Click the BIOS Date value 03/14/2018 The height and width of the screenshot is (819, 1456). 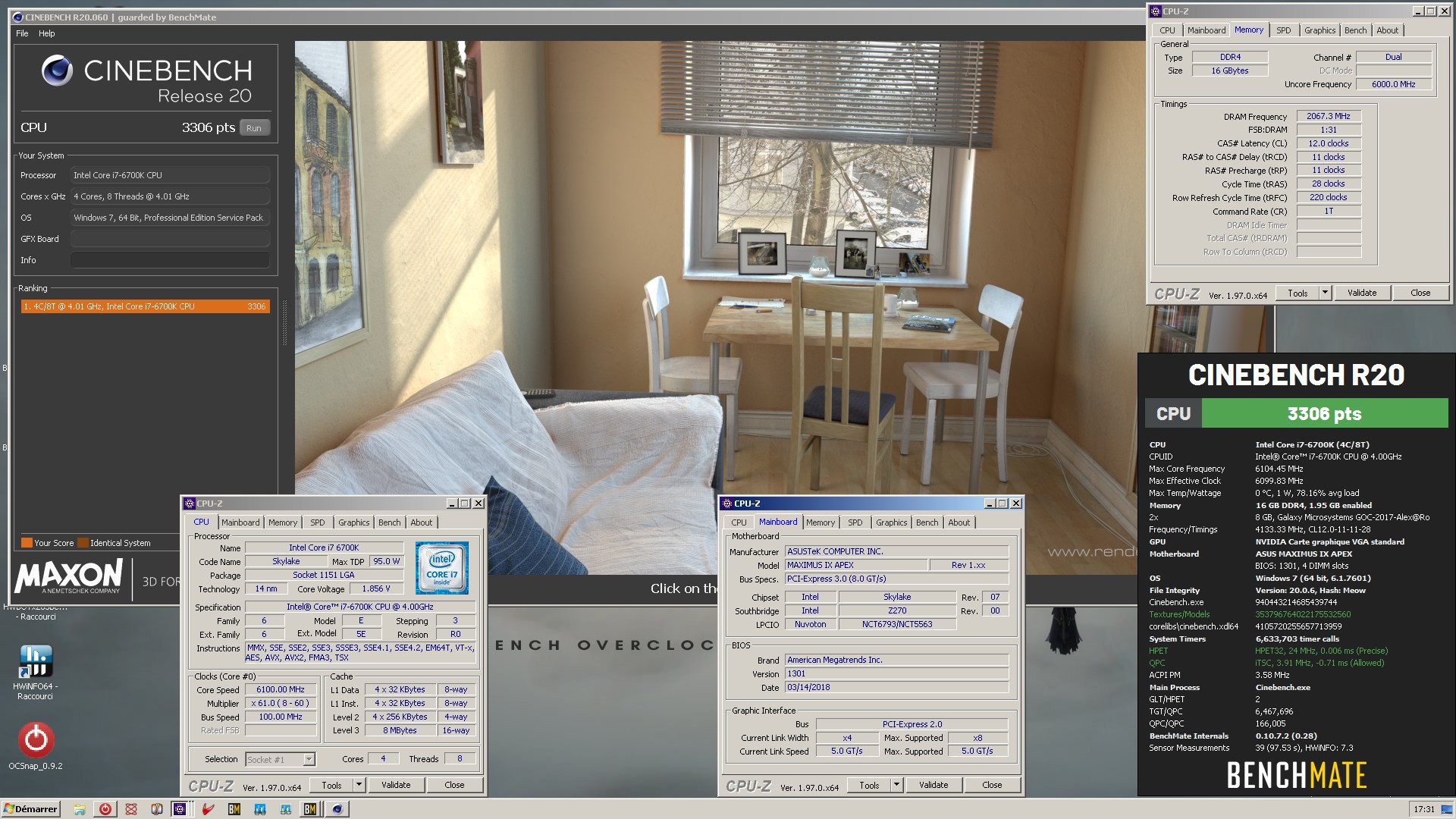point(897,688)
